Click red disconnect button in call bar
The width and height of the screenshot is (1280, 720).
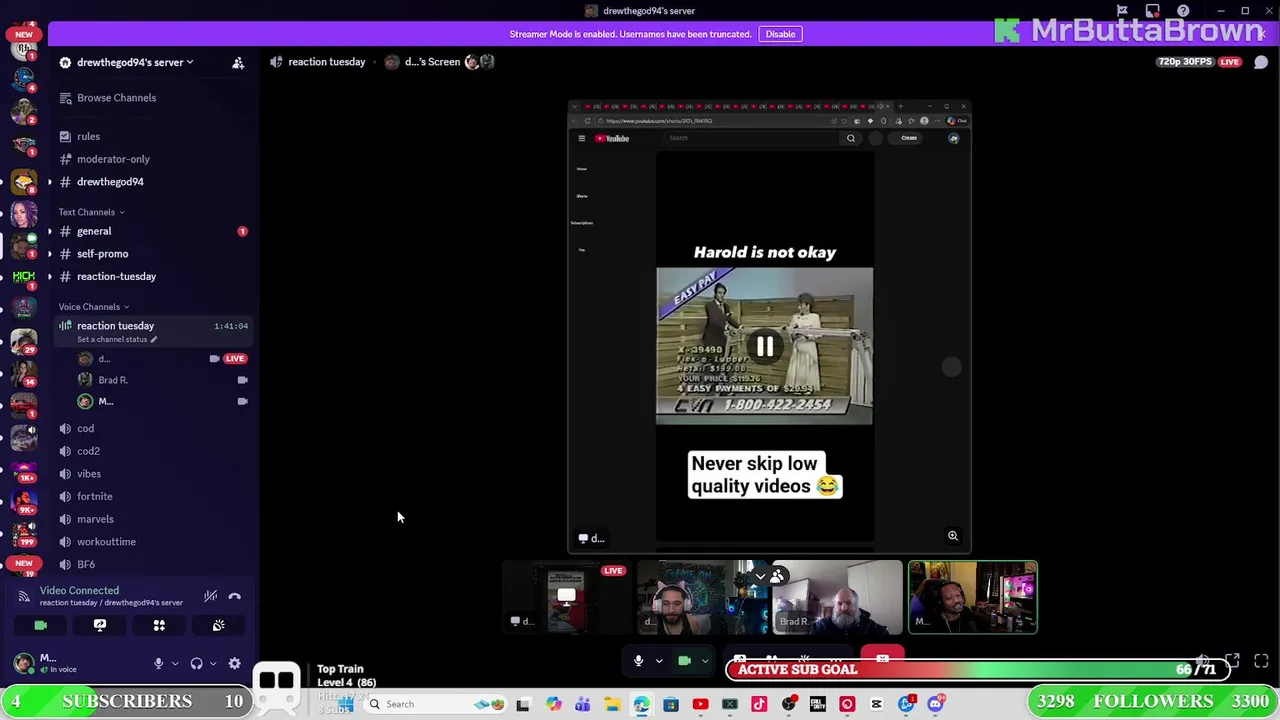tap(883, 658)
